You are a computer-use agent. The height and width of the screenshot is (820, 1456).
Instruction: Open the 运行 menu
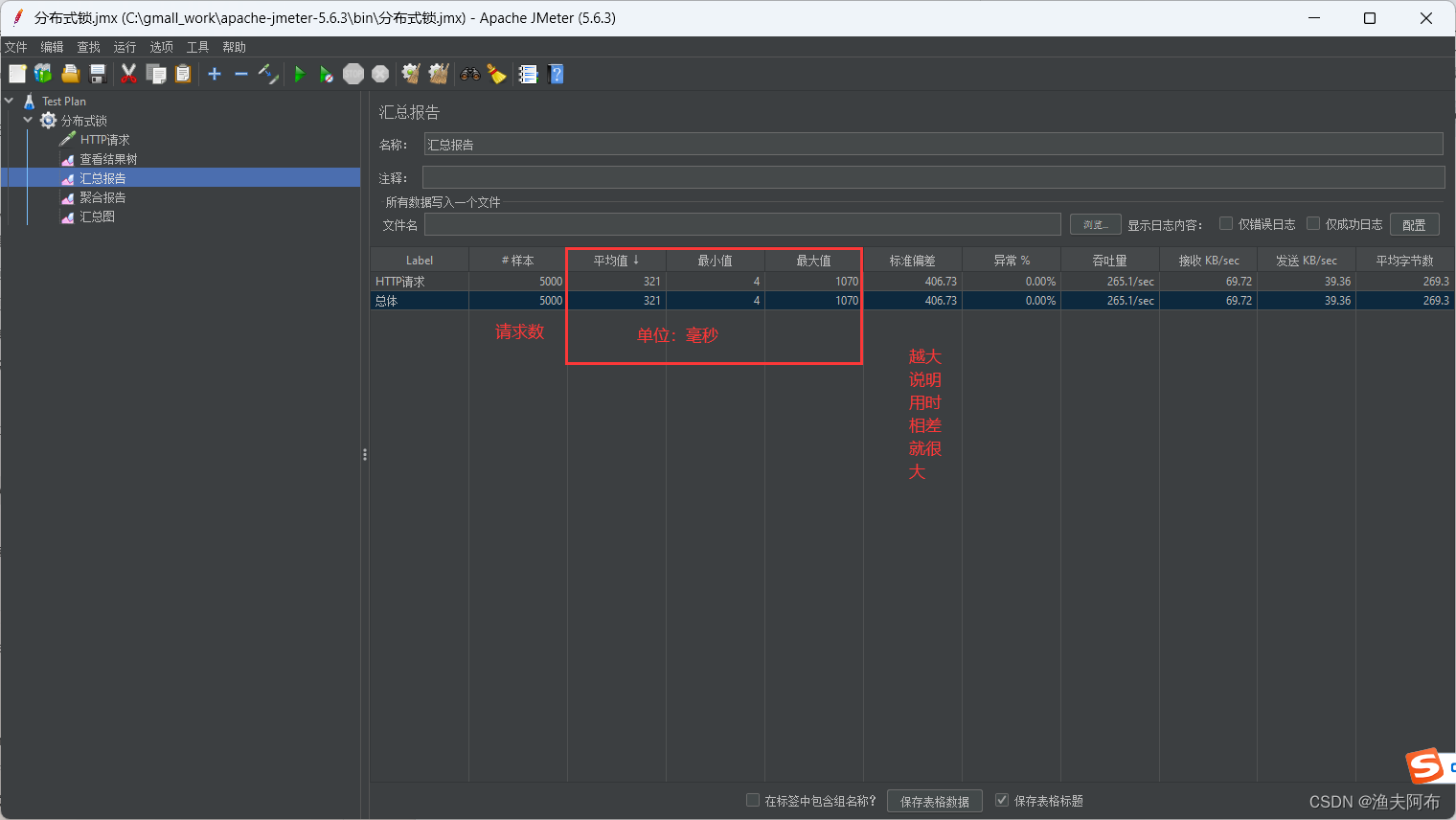click(125, 47)
